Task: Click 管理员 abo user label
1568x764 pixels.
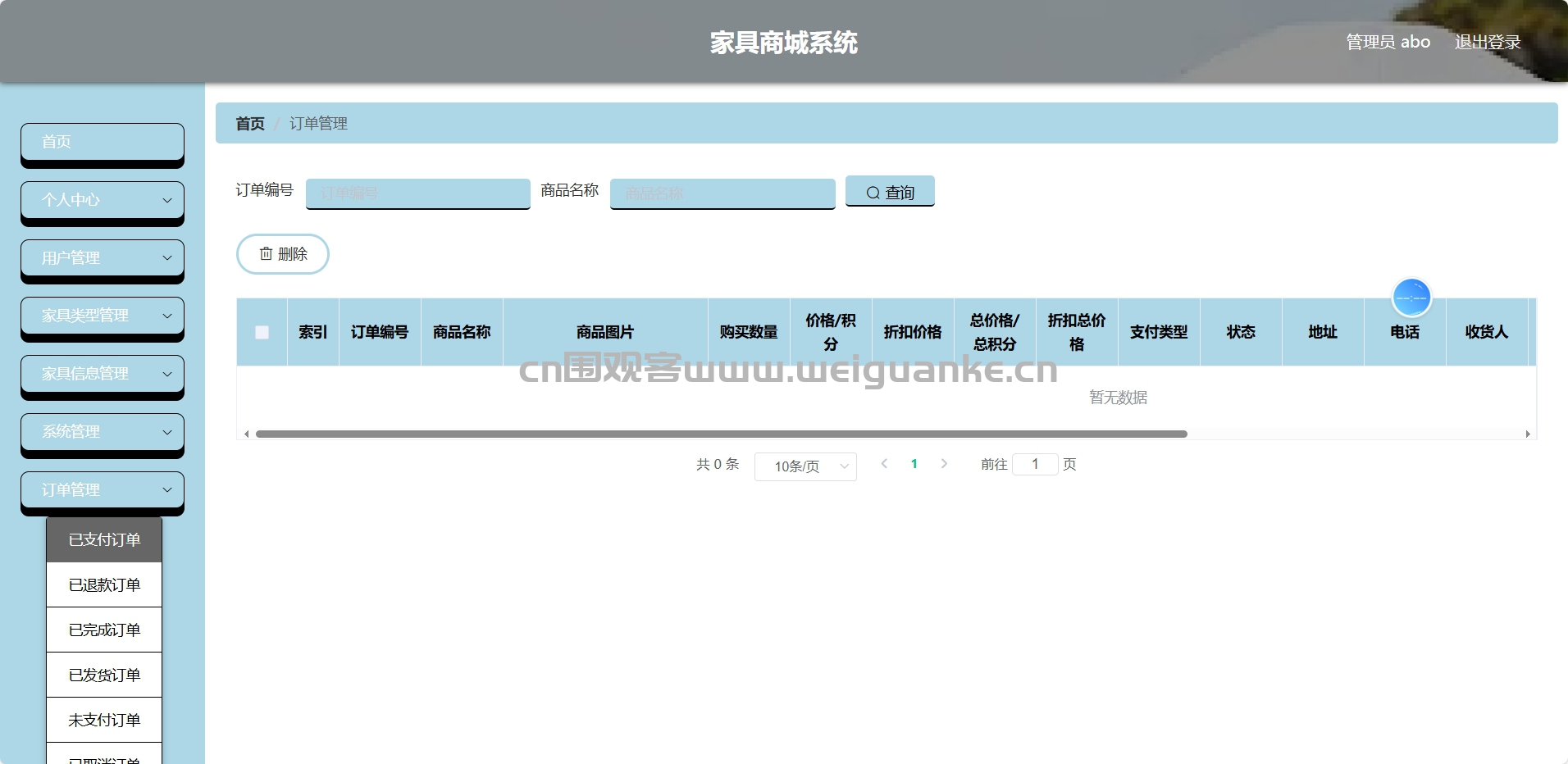Action: 1388,42
